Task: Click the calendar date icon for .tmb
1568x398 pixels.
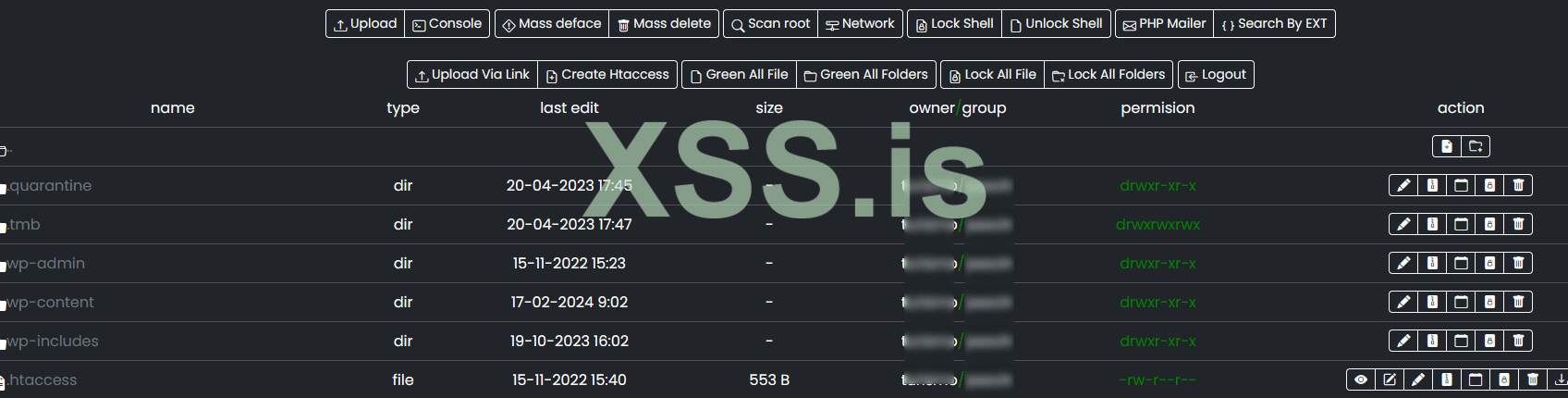Action: coord(1461,224)
